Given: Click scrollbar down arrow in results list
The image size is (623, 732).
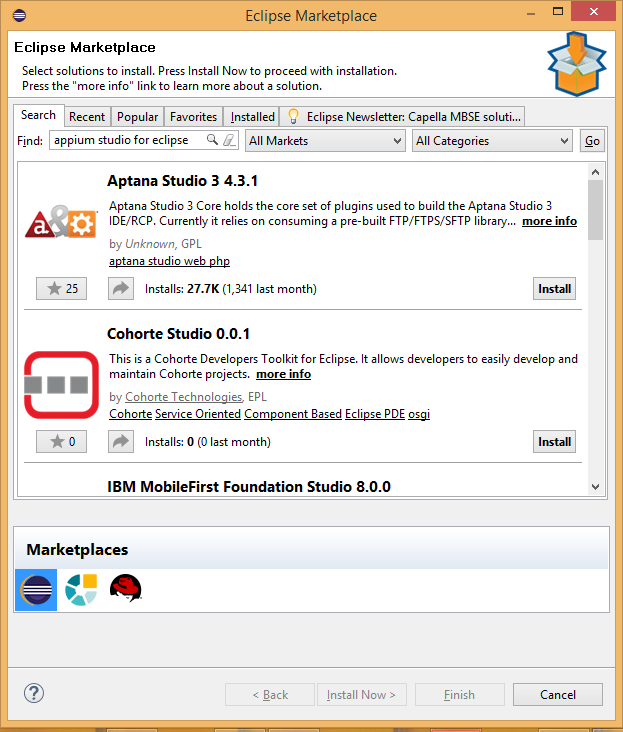Looking at the screenshot, I should pyautogui.click(x=595, y=487).
